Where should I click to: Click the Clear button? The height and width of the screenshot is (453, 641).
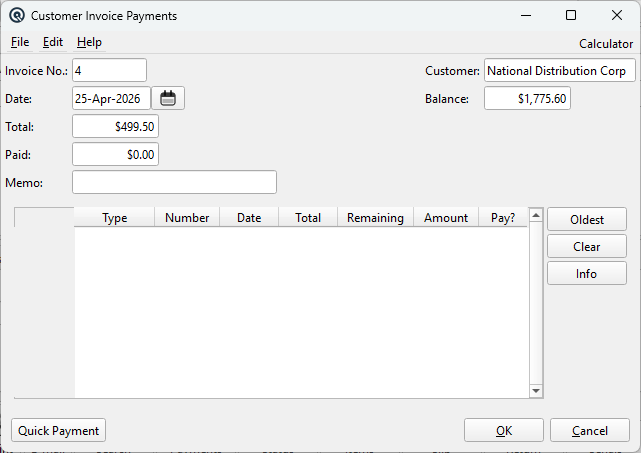pos(587,247)
